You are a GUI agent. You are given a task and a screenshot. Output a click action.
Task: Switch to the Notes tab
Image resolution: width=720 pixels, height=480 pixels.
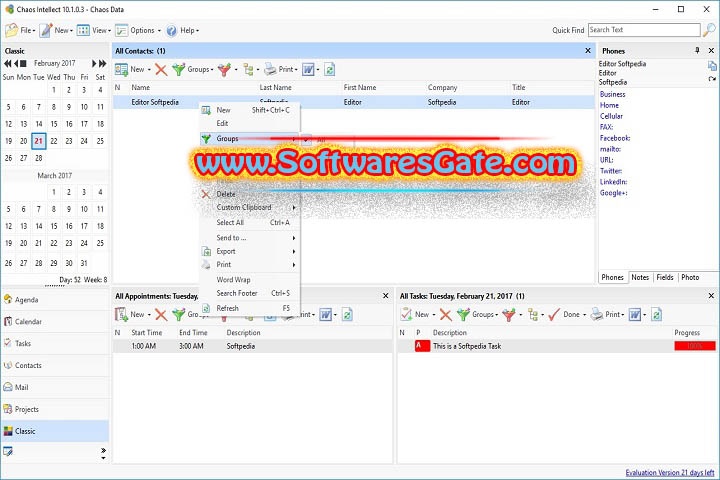[640, 277]
